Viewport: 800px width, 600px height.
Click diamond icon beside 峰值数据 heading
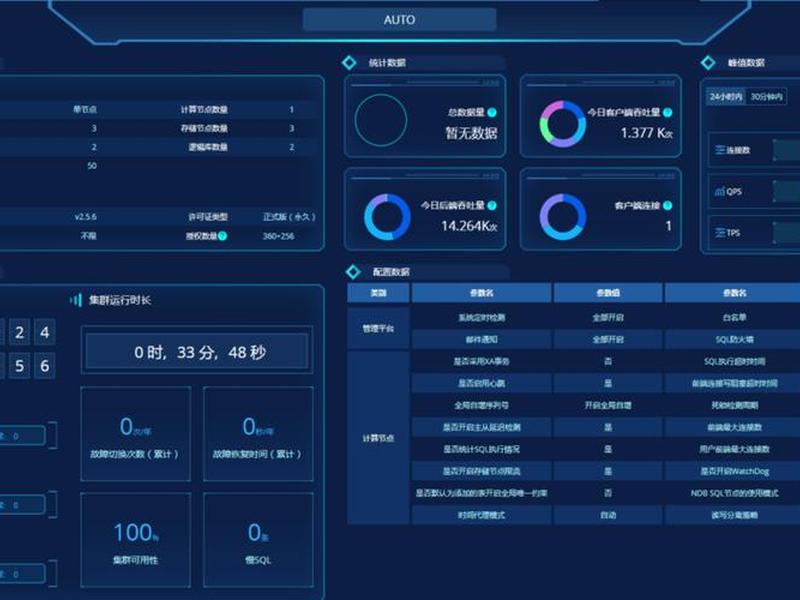(x=708, y=63)
